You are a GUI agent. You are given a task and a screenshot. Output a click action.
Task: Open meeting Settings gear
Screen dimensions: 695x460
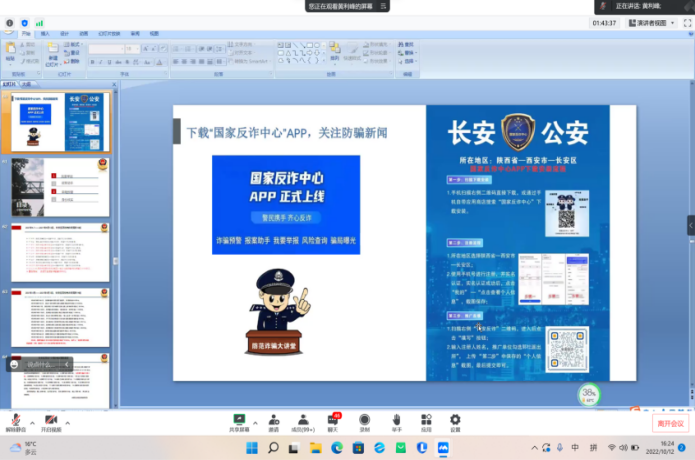[x=455, y=420]
